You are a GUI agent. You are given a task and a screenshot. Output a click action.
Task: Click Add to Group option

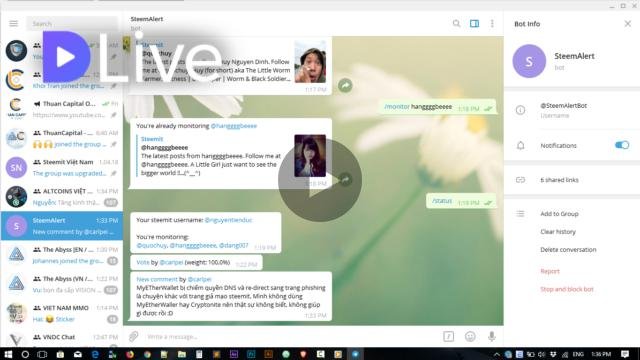tap(559, 214)
